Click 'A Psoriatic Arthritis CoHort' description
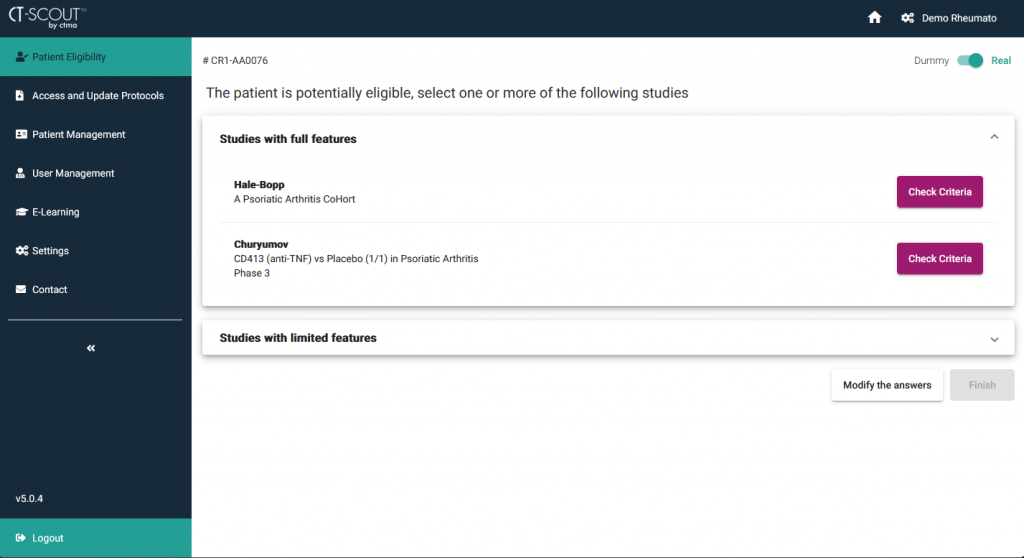Image resolution: width=1024 pixels, height=558 pixels. (295, 199)
